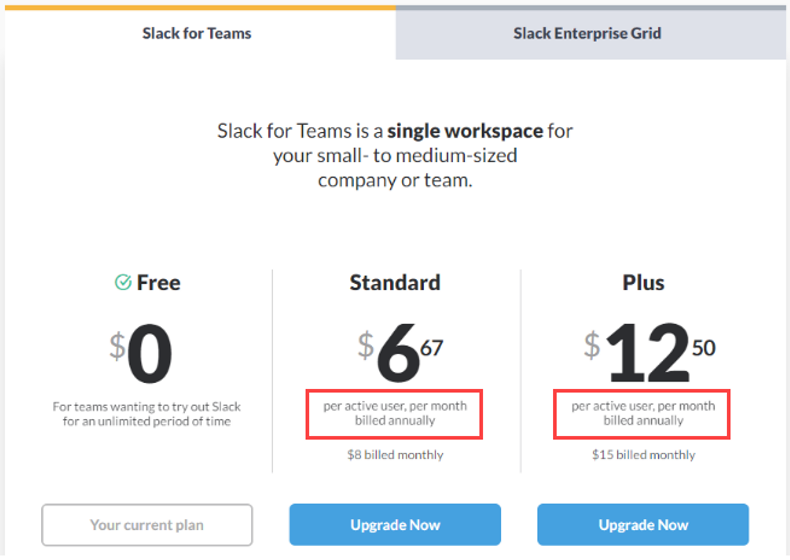Click the green checkmark beside Free
Image resolution: width=790 pixels, height=560 pixels.
123,283
